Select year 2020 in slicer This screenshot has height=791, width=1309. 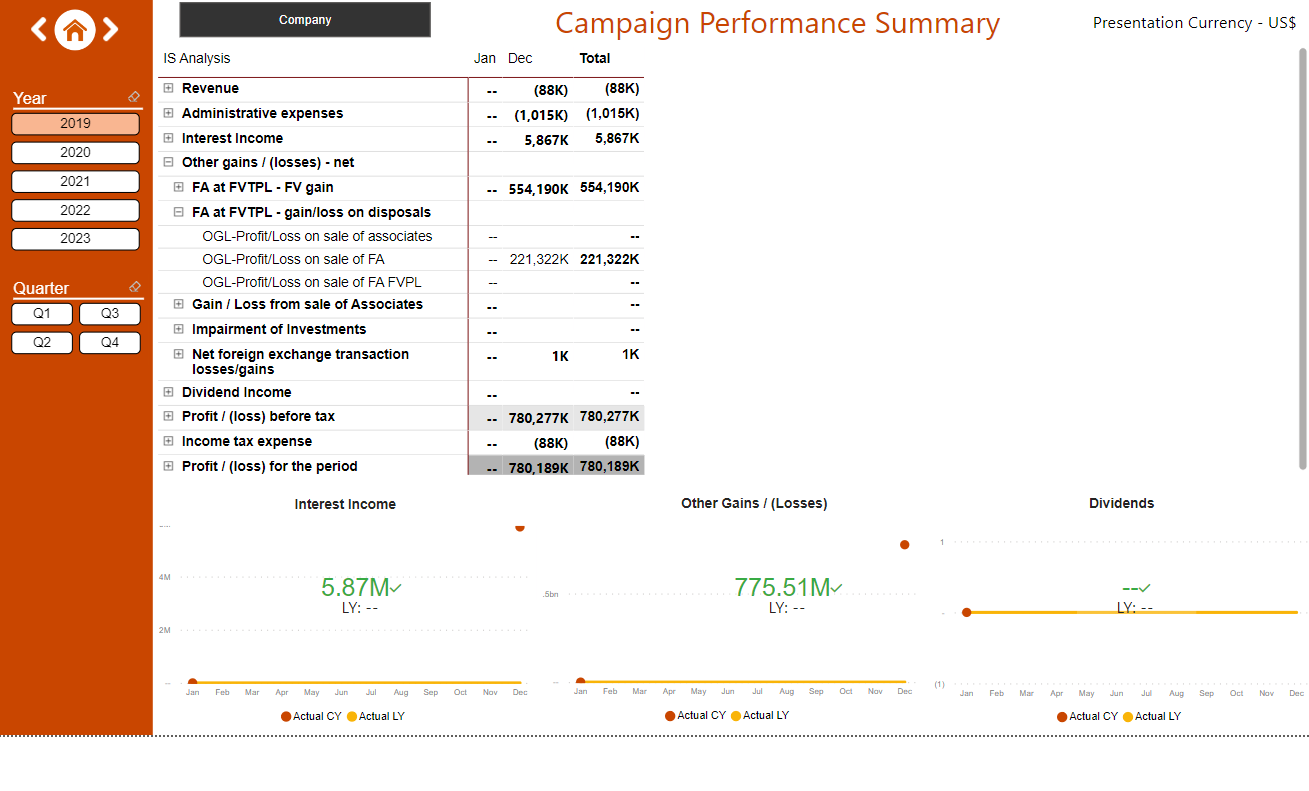(x=75, y=153)
